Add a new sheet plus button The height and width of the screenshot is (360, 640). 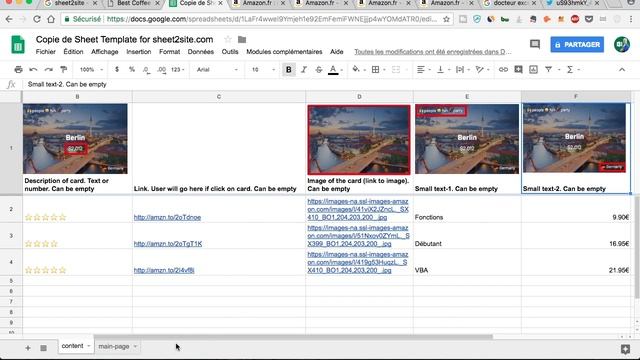28,348
